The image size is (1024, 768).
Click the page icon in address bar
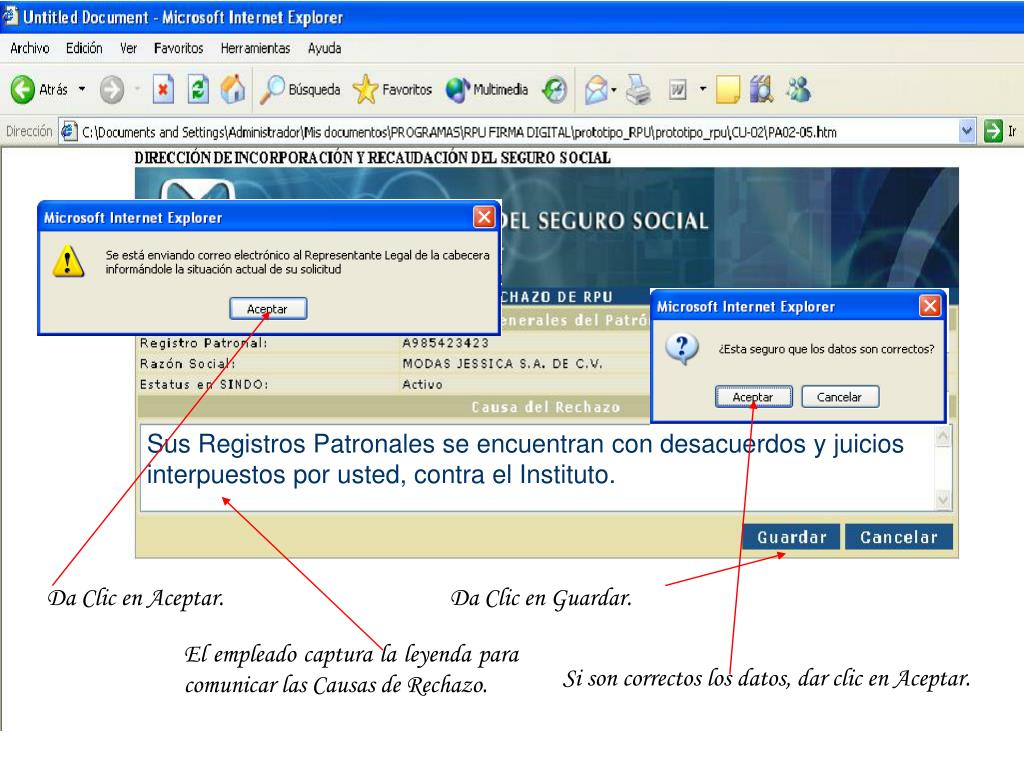[69, 132]
